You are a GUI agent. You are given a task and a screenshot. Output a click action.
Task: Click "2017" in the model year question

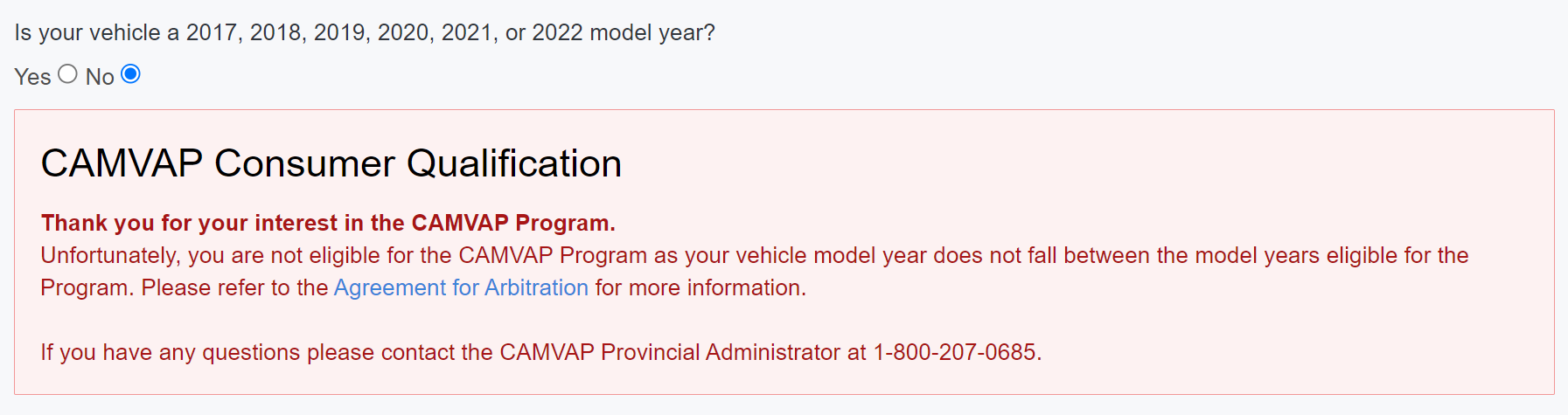(212, 32)
